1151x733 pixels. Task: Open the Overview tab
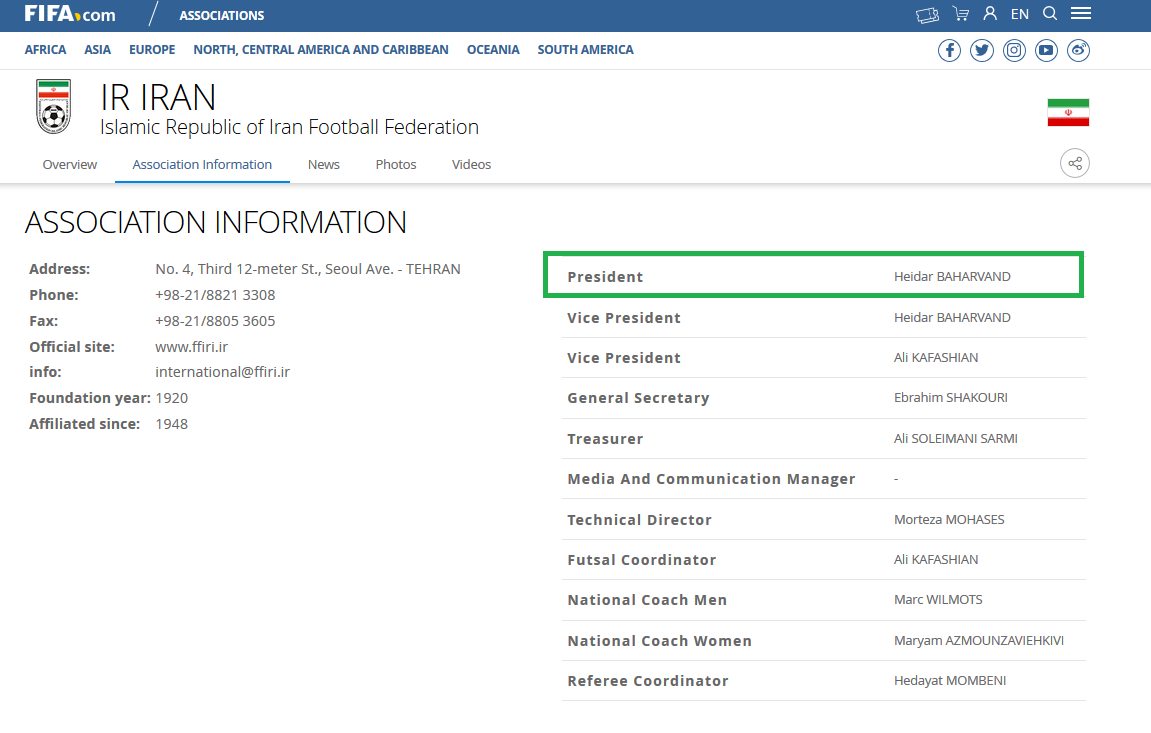coord(70,164)
